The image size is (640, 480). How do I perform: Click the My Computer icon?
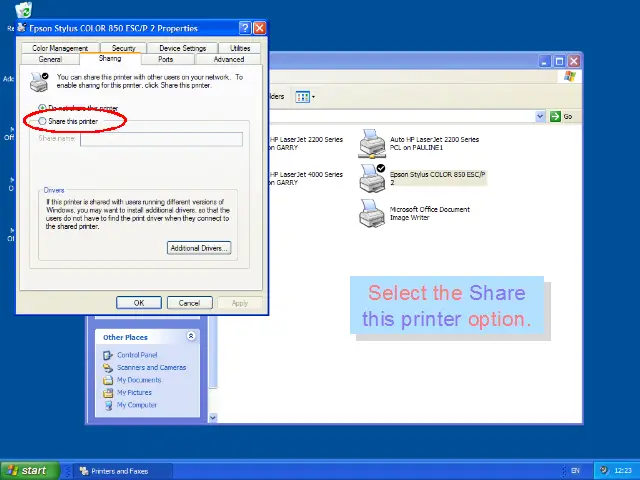[x=108, y=405]
